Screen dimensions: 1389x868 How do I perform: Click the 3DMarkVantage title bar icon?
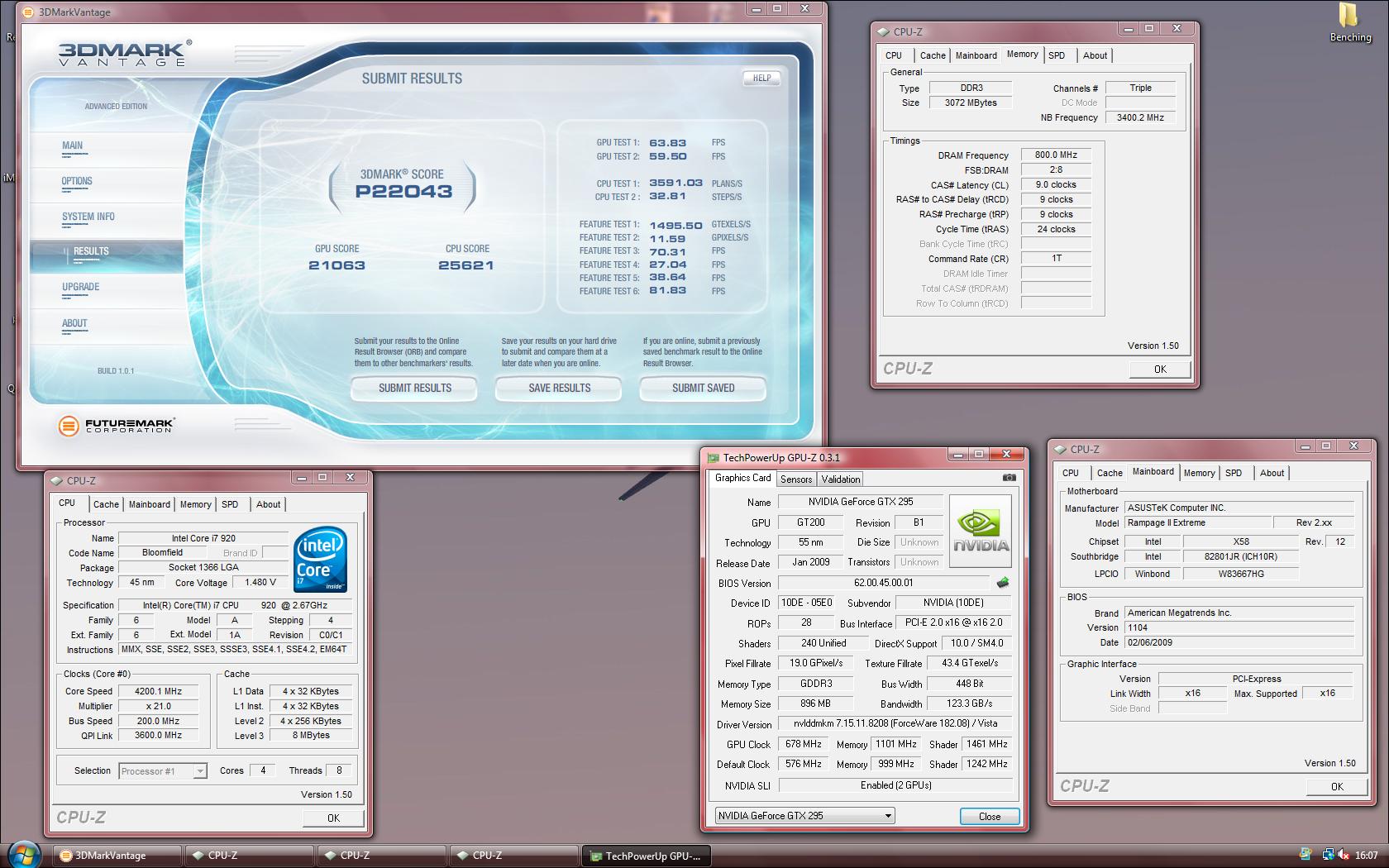point(29,12)
